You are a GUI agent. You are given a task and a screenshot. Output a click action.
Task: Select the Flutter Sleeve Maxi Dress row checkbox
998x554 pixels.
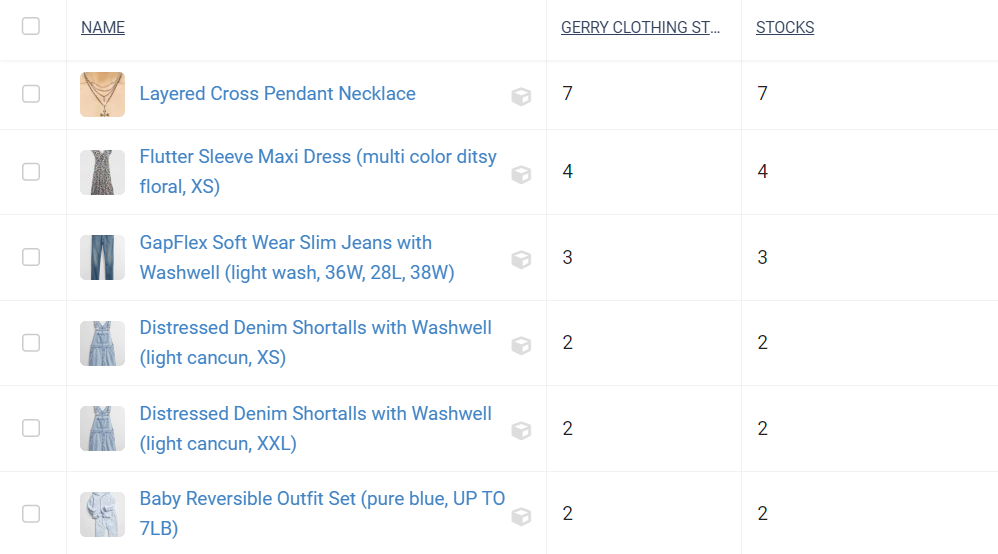point(31,172)
